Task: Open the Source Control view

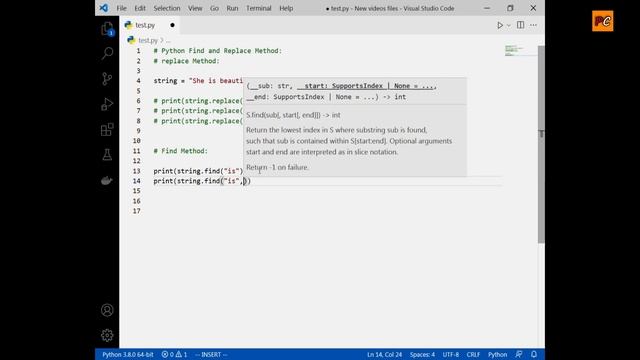Action: (x=107, y=79)
